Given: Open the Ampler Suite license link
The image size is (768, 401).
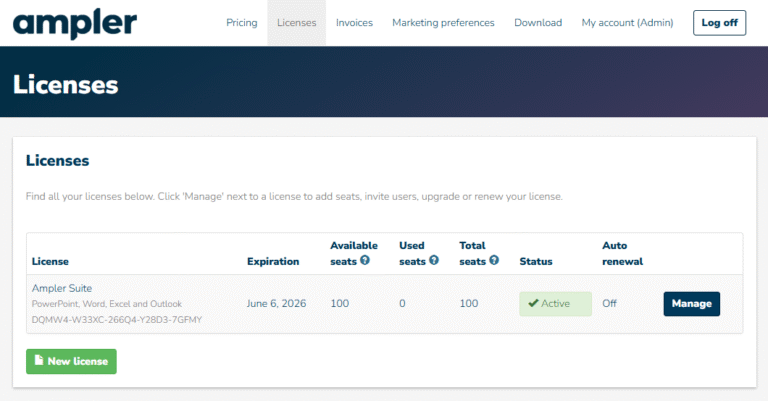Looking at the screenshot, I should pyautogui.click(x=62, y=288).
